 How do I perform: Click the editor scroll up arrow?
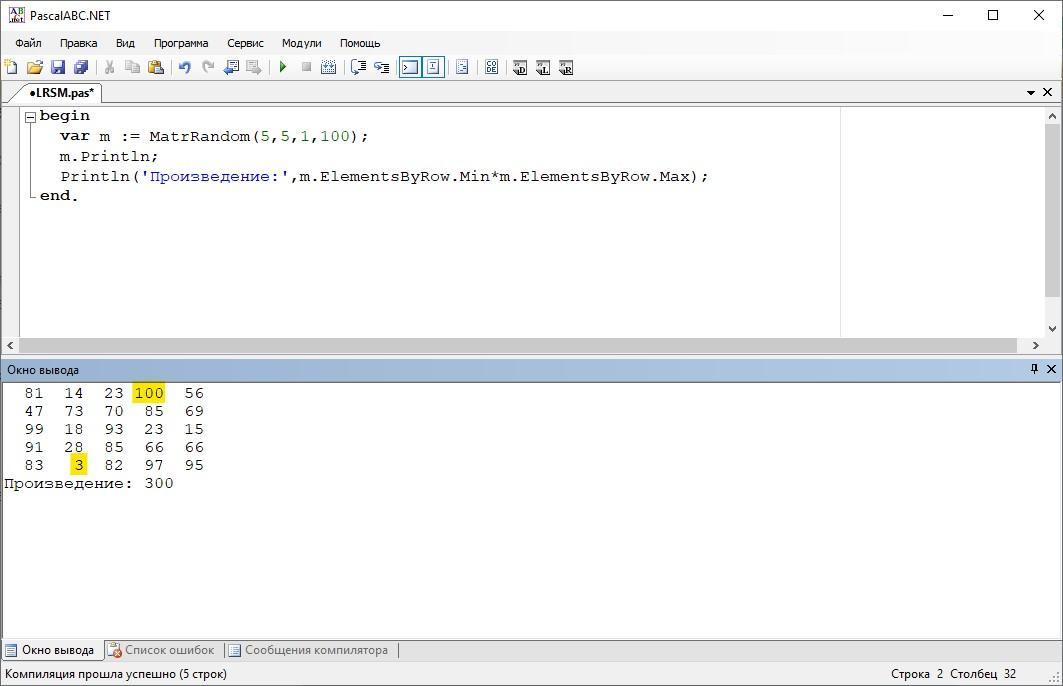(1052, 116)
